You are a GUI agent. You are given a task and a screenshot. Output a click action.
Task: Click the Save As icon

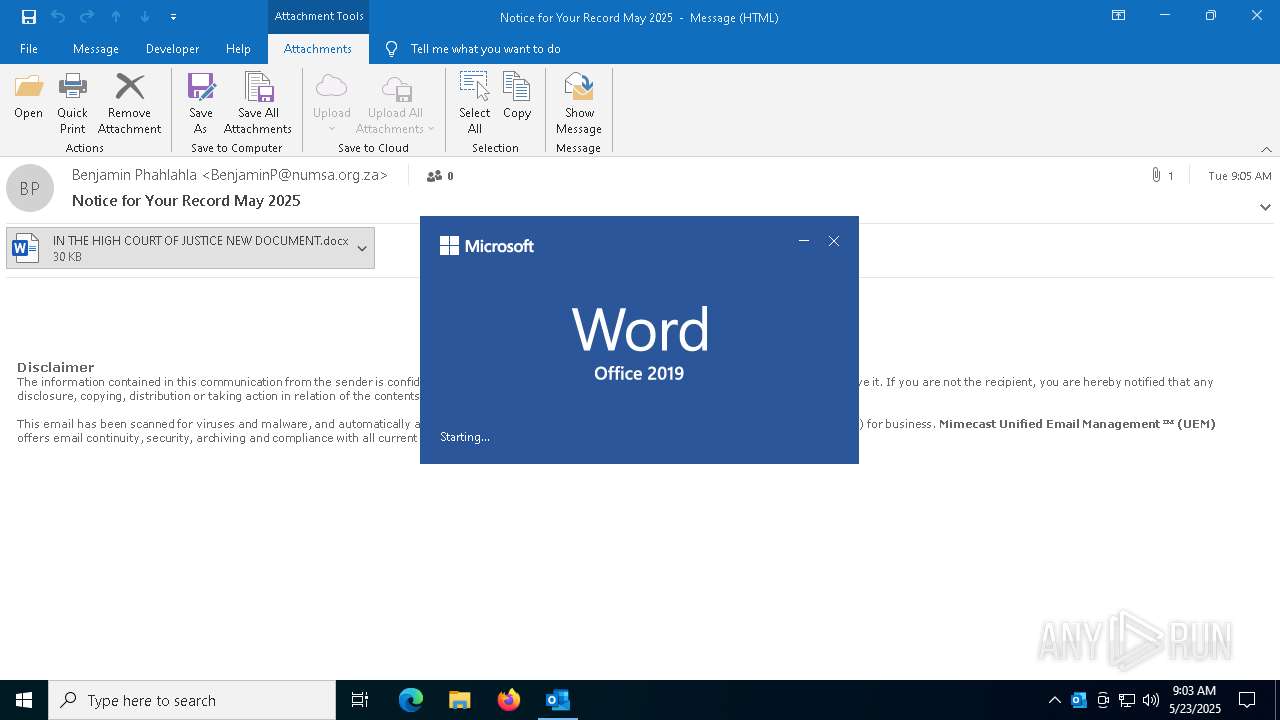[200, 103]
